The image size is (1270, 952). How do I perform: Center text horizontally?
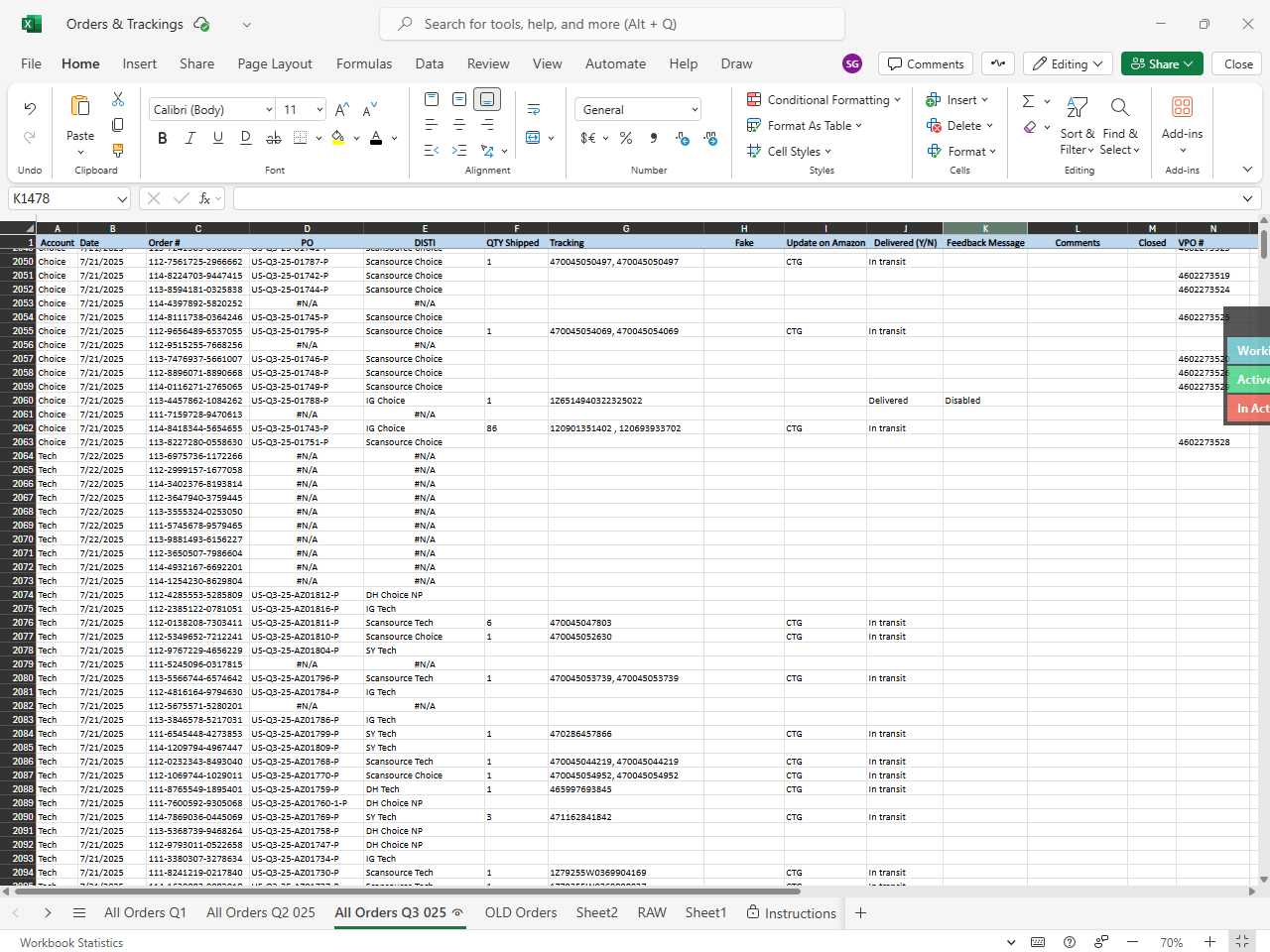pyautogui.click(x=459, y=125)
